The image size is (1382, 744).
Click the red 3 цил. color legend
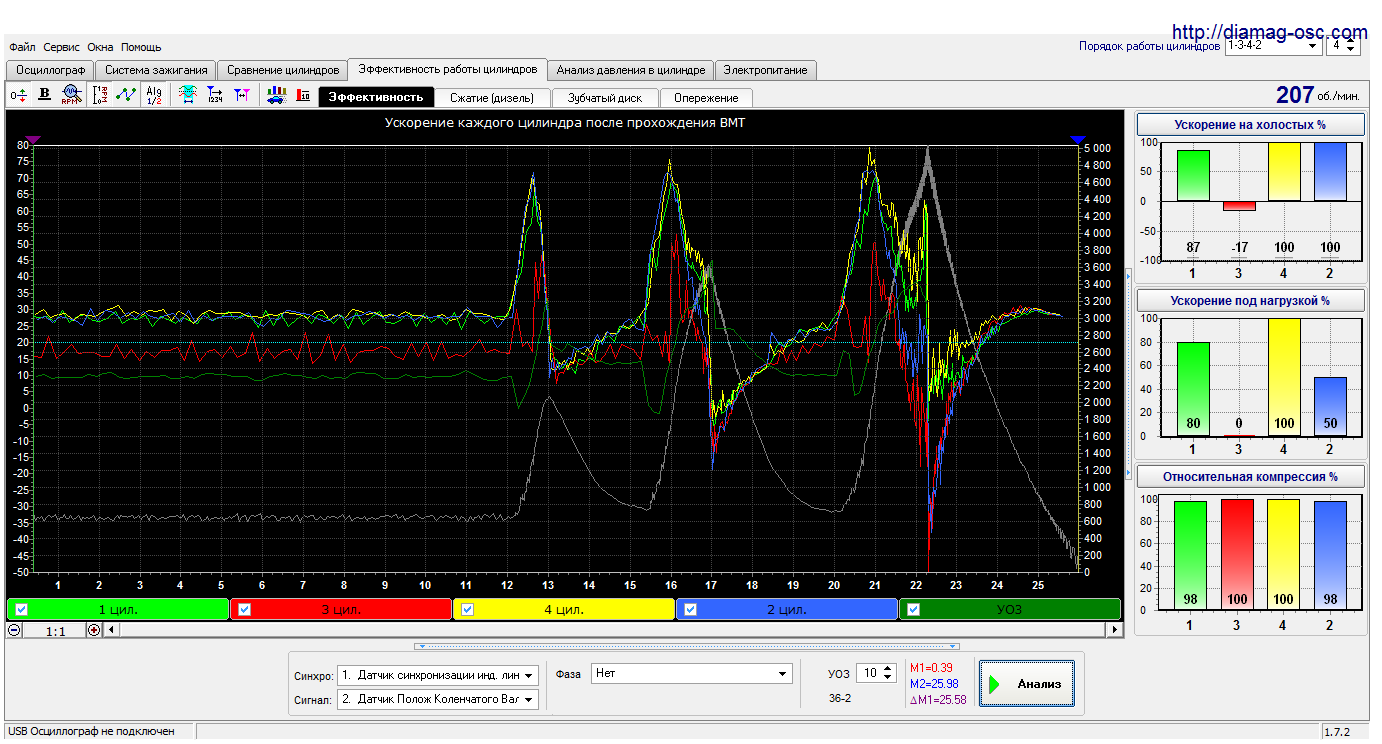pyautogui.click(x=341, y=609)
